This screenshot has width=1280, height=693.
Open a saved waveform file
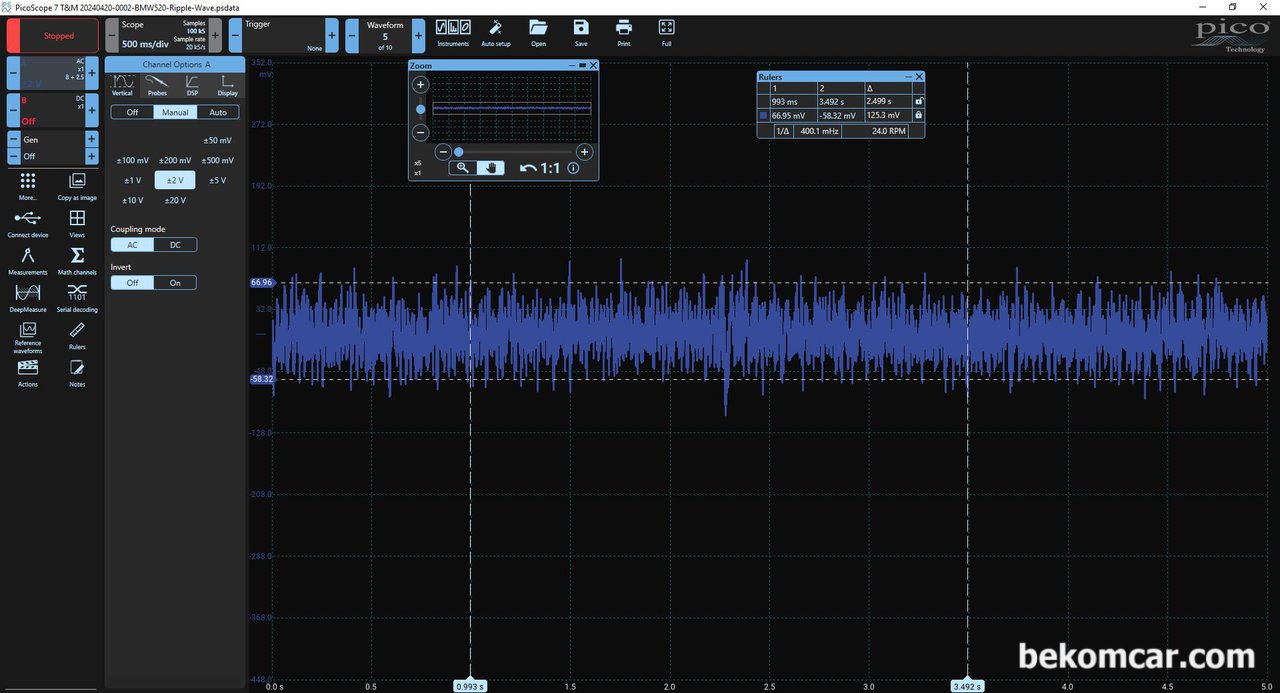coord(538,32)
